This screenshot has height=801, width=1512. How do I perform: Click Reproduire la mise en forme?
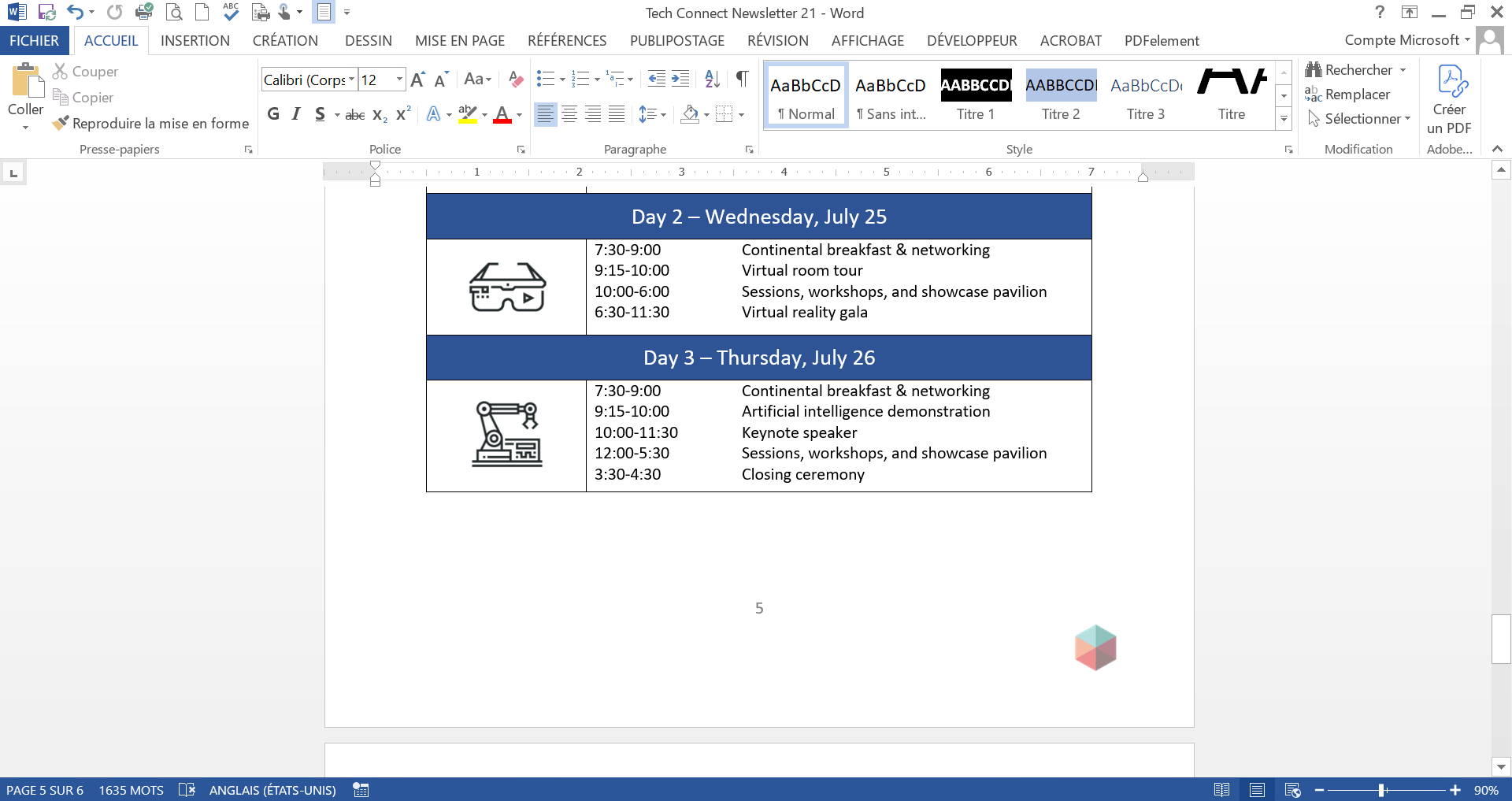[x=150, y=124]
